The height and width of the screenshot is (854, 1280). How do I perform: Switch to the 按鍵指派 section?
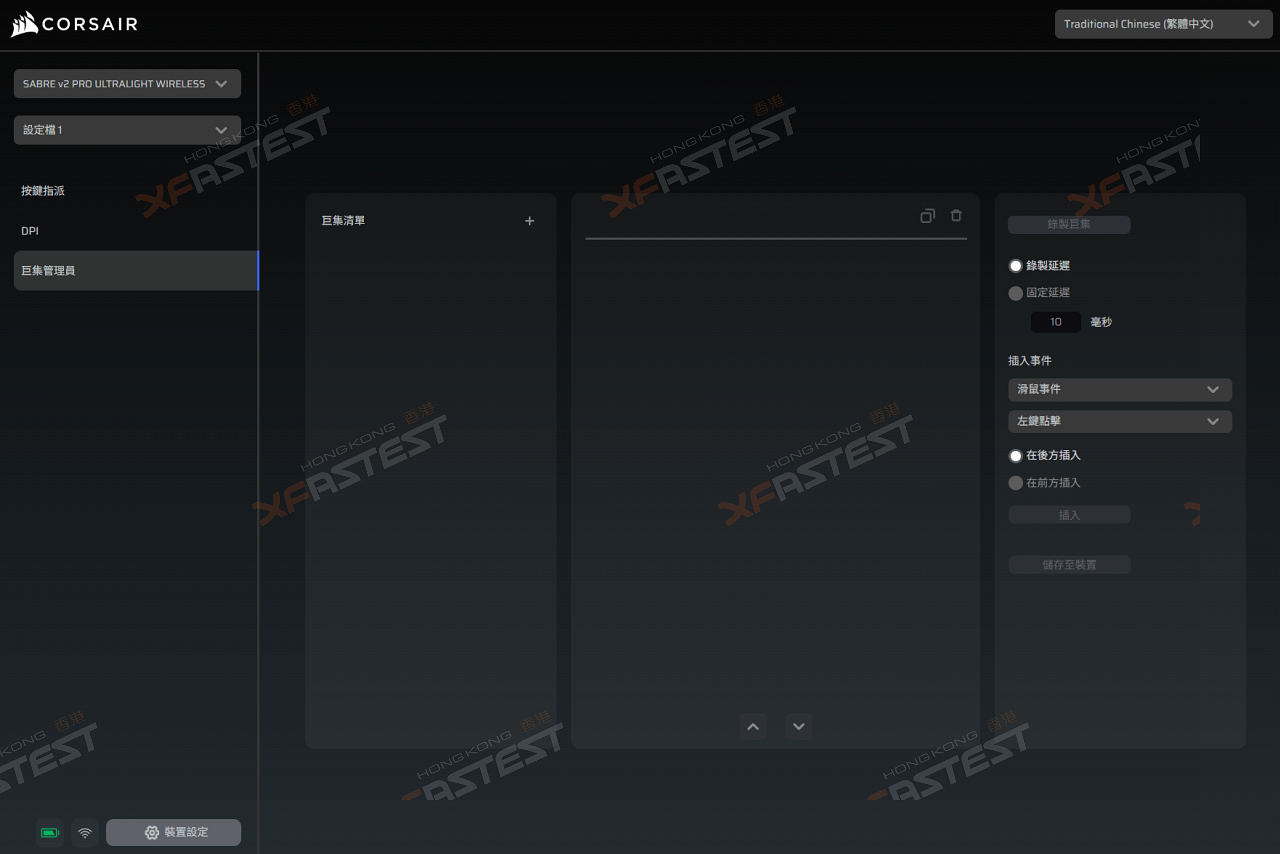[x=43, y=190]
